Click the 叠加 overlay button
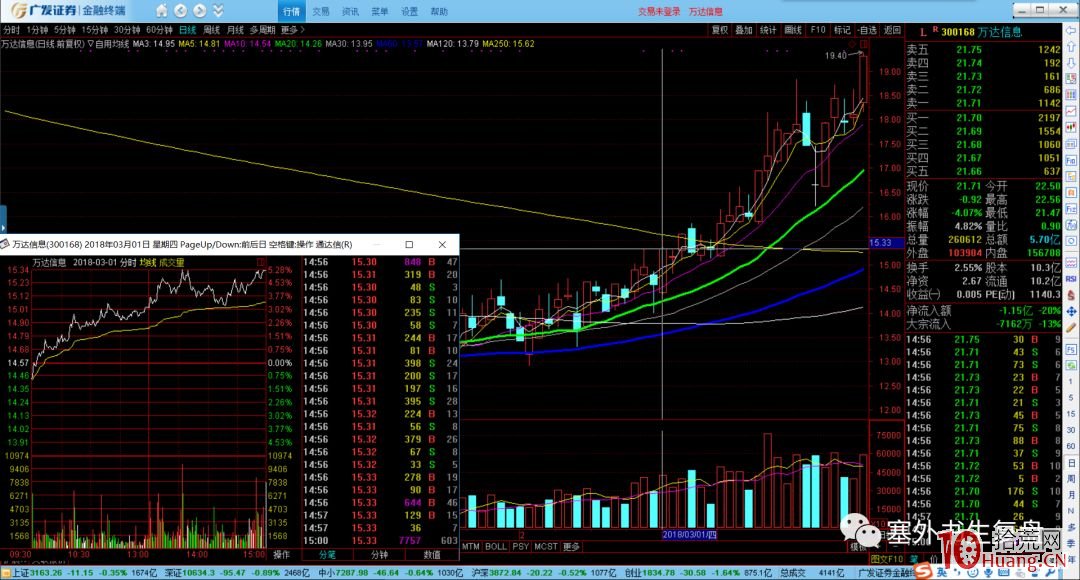 point(744,30)
